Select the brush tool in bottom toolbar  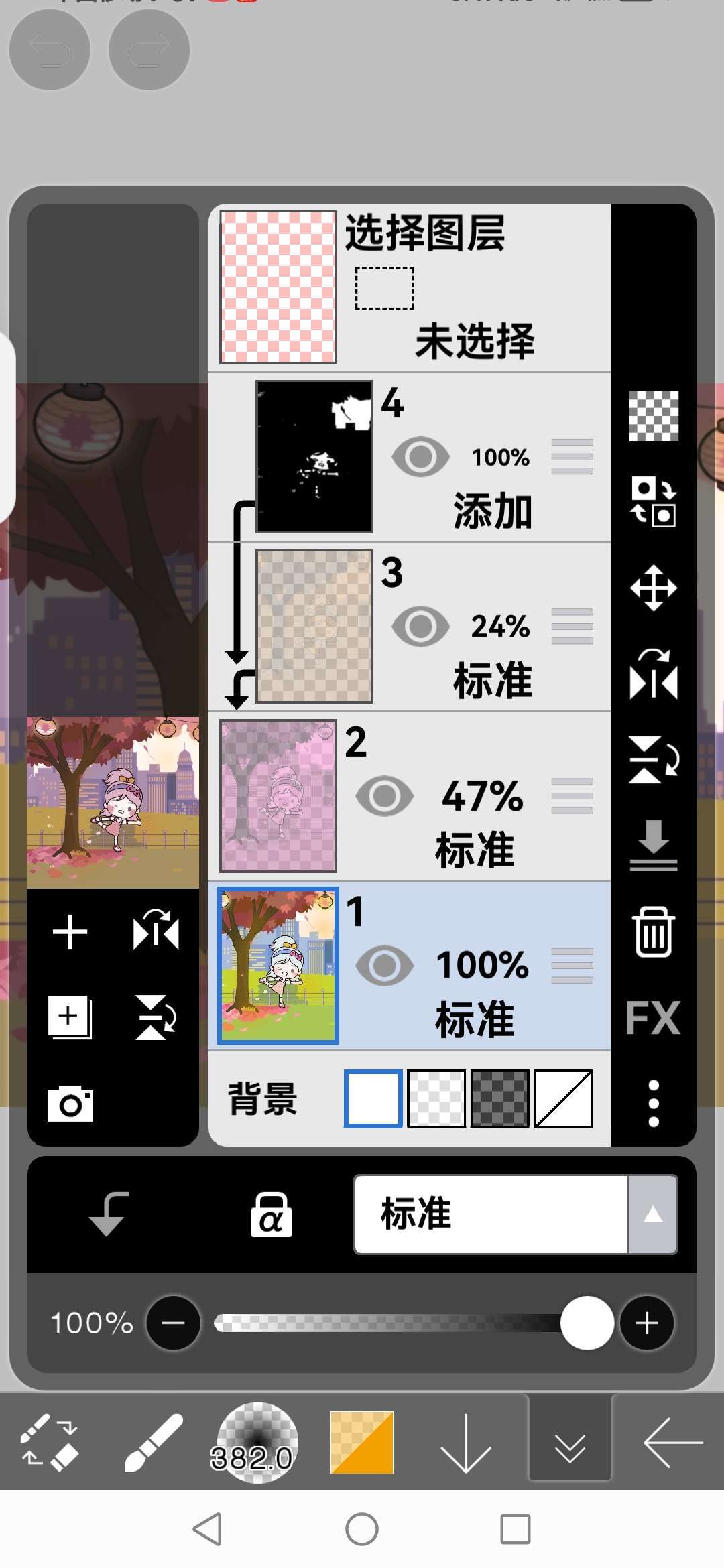click(154, 1443)
